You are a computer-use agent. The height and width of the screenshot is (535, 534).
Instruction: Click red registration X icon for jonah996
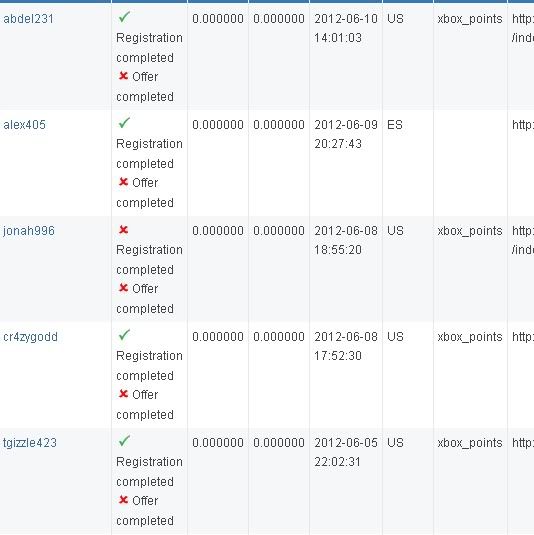[123, 230]
